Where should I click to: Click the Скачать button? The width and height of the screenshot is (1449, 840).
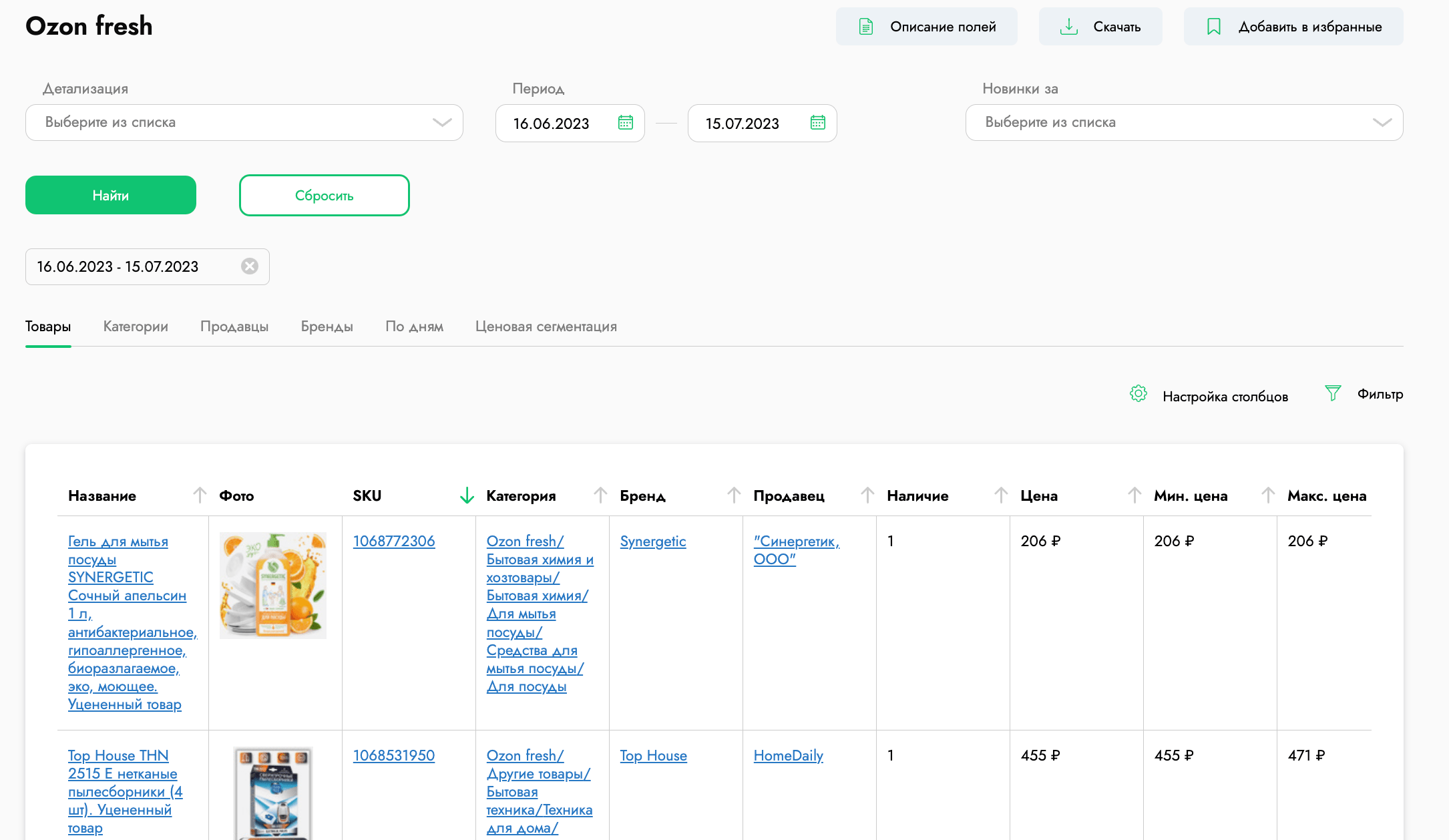click(x=1100, y=27)
